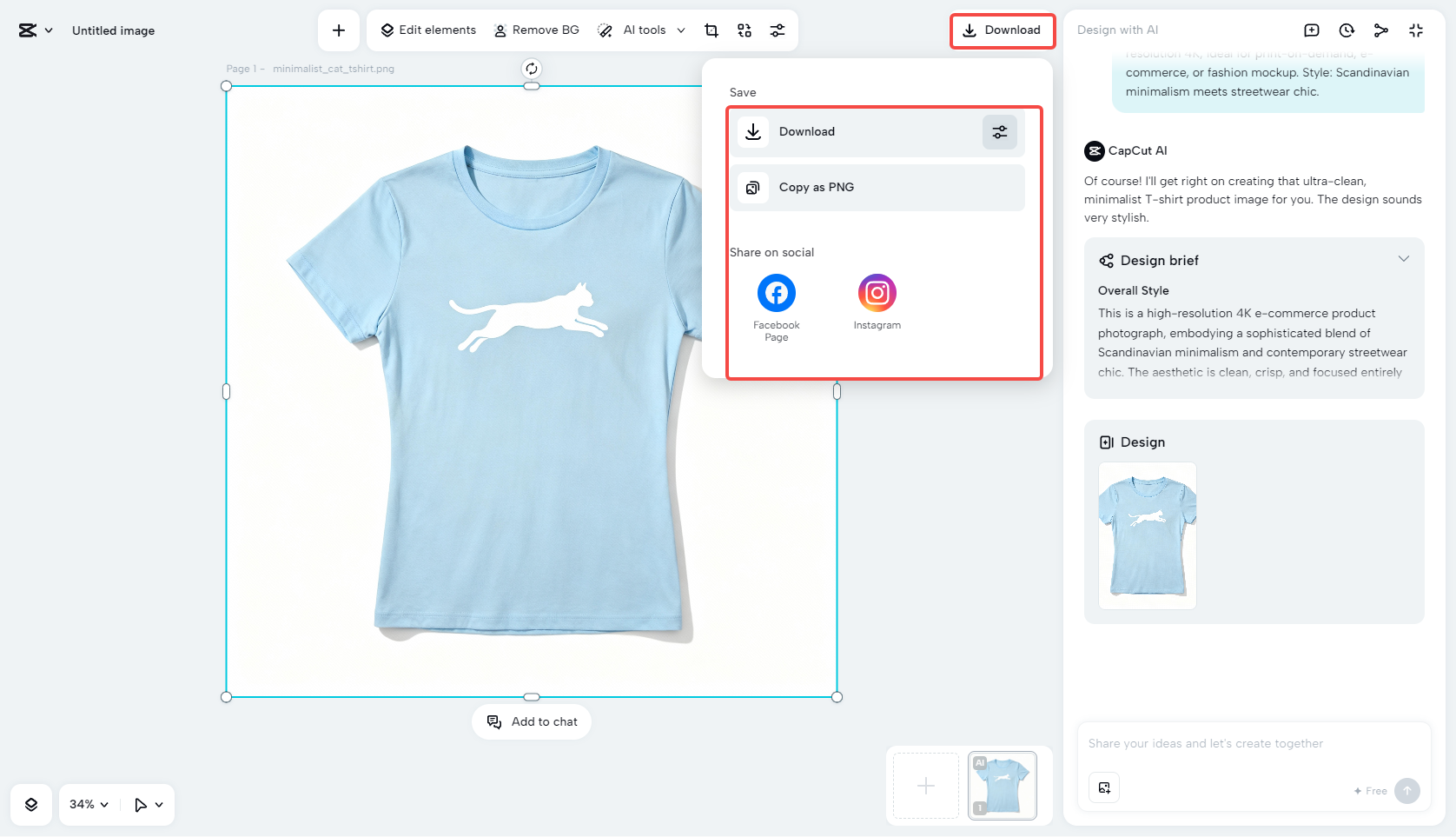Screen dimensions: 1456x837
Task: Open version history in Design with AI panel
Action: tap(1346, 30)
